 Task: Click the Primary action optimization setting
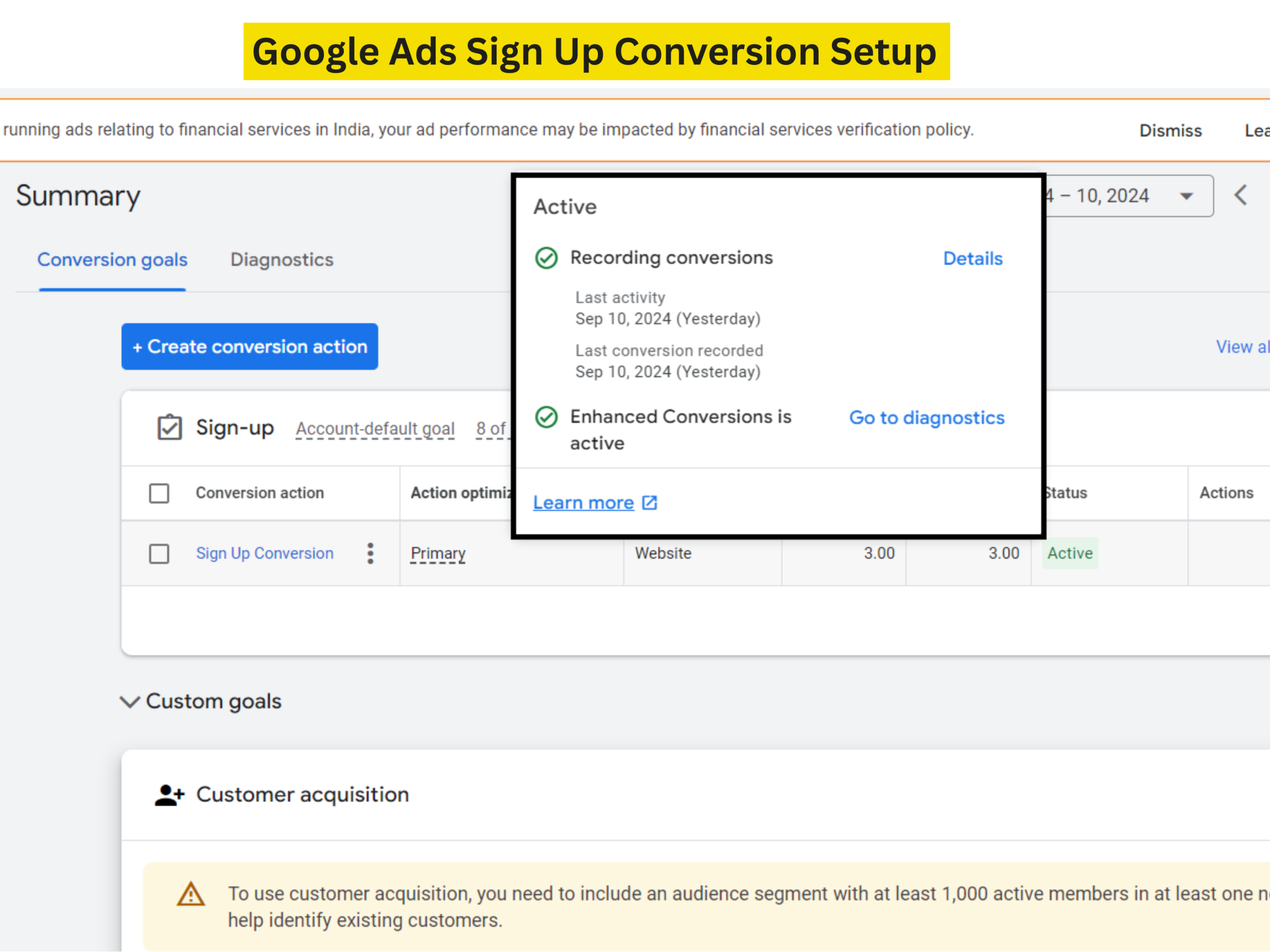(438, 553)
